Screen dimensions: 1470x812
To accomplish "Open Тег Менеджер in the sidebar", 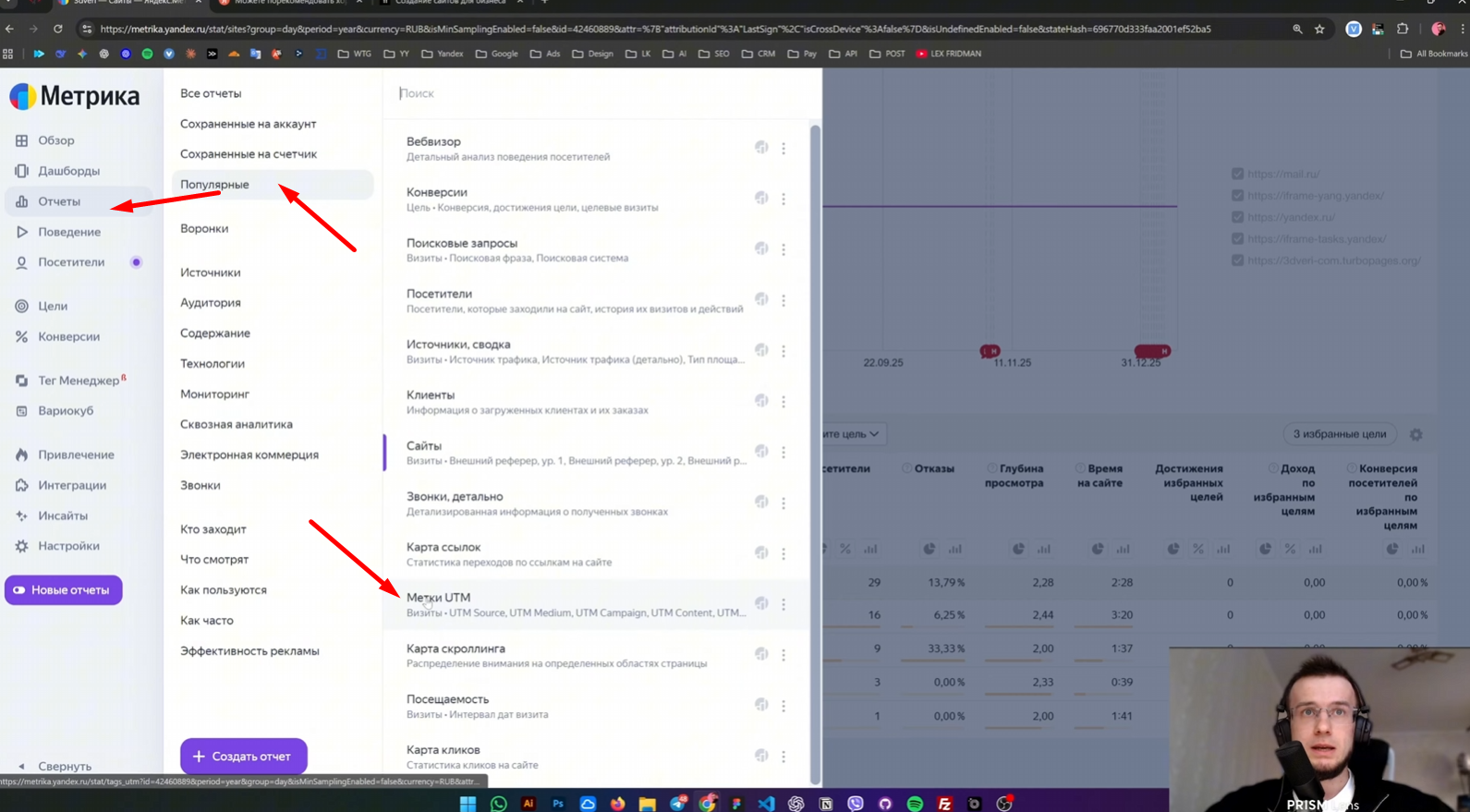I will click(x=79, y=380).
